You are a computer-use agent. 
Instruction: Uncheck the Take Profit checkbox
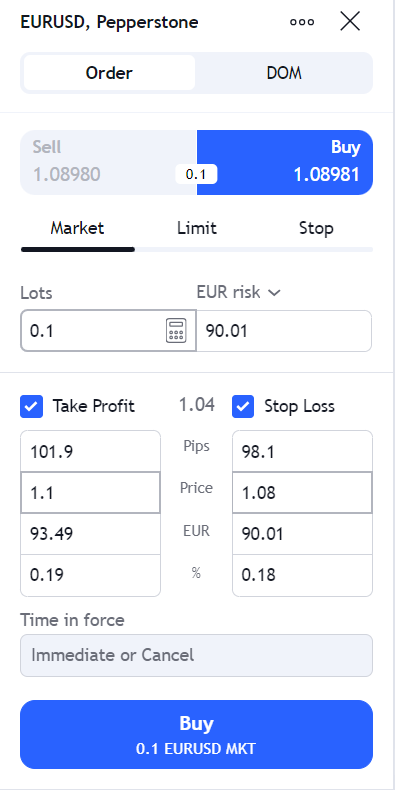click(x=32, y=406)
